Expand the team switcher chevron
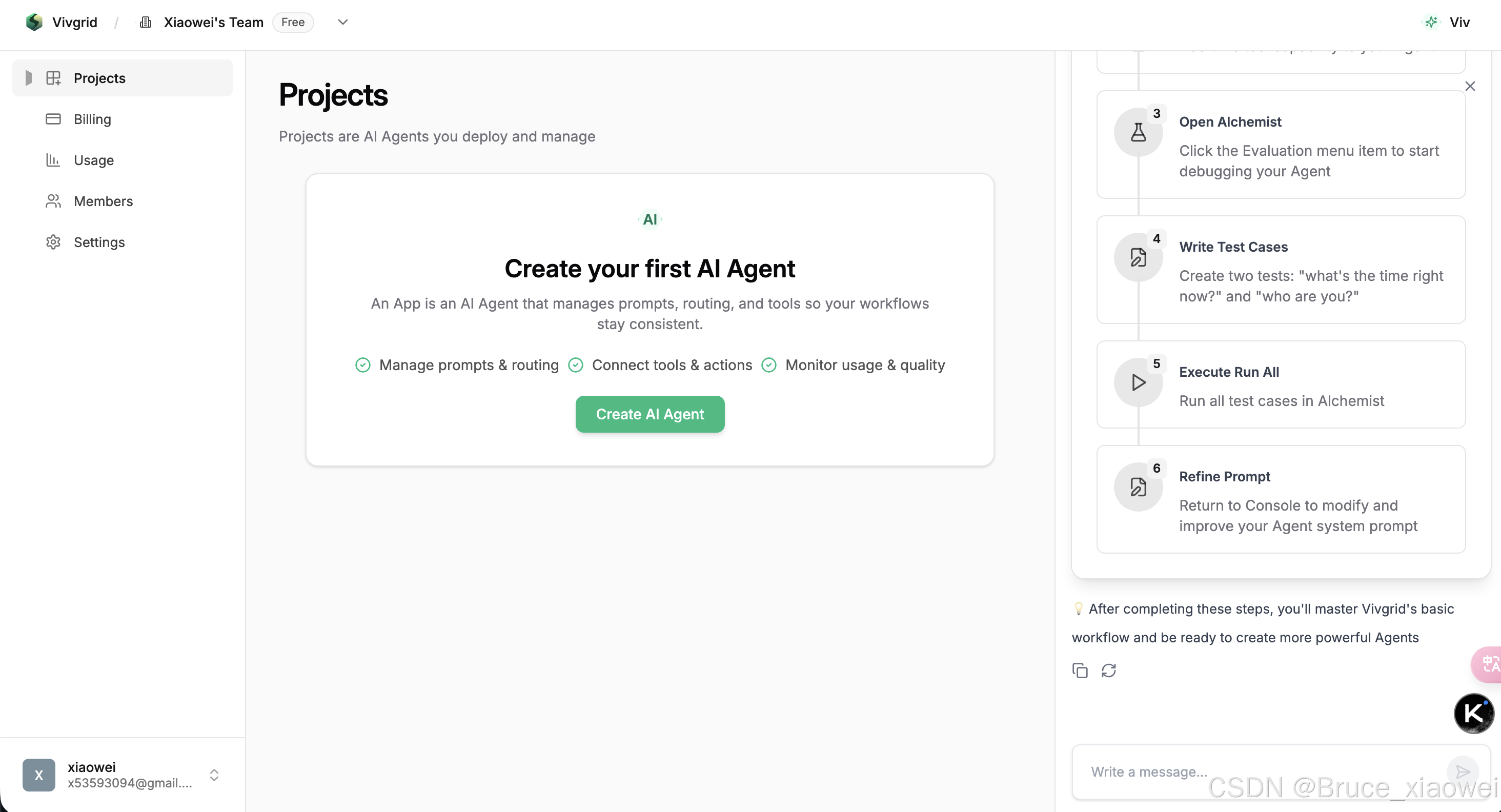The width and height of the screenshot is (1501, 812). point(342,22)
